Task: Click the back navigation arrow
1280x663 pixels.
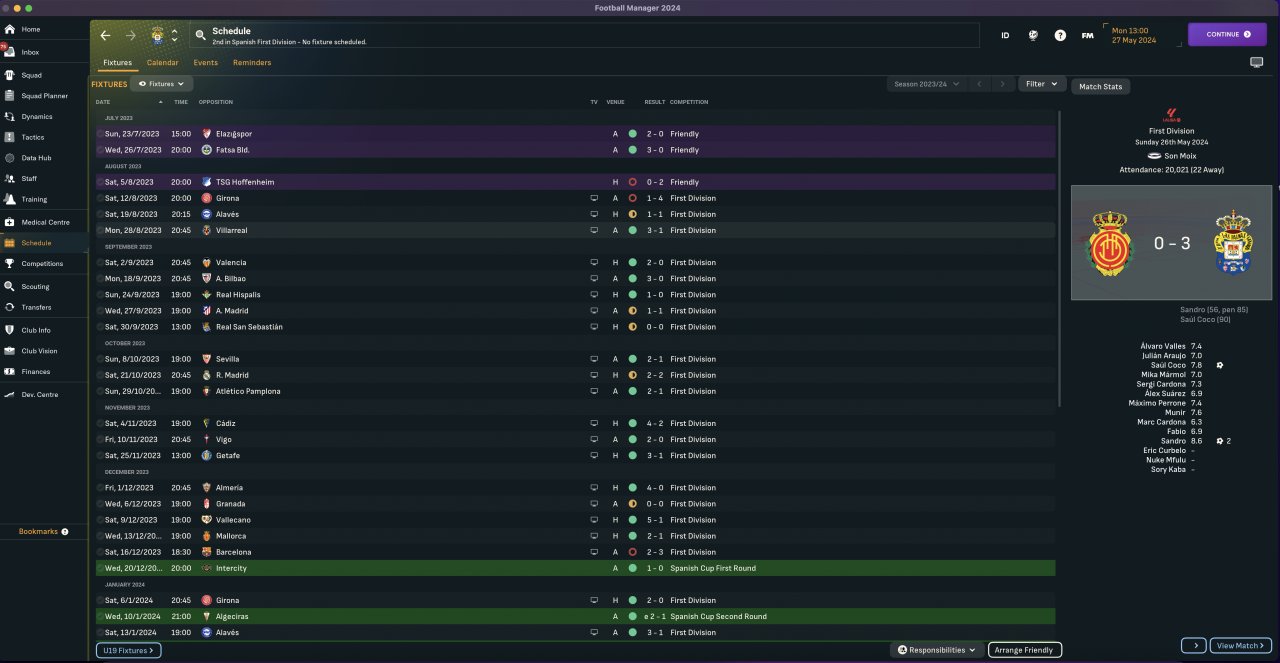Action: coord(105,35)
